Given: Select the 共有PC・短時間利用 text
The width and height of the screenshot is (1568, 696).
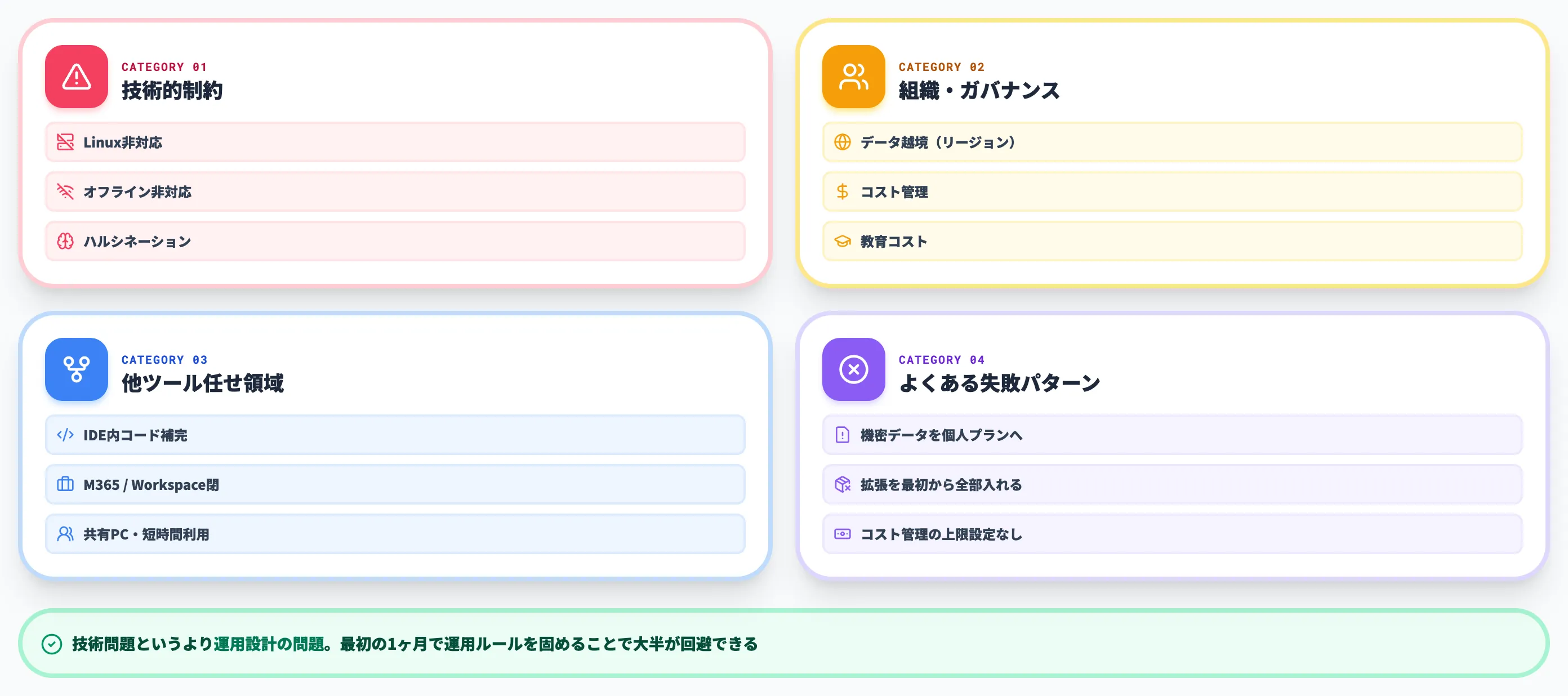Looking at the screenshot, I should 146,534.
